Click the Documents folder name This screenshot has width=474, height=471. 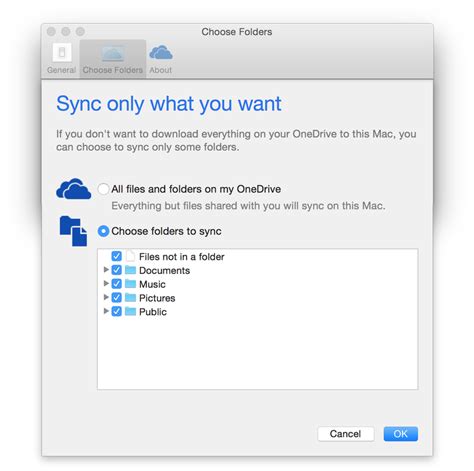click(x=164, y=270)
